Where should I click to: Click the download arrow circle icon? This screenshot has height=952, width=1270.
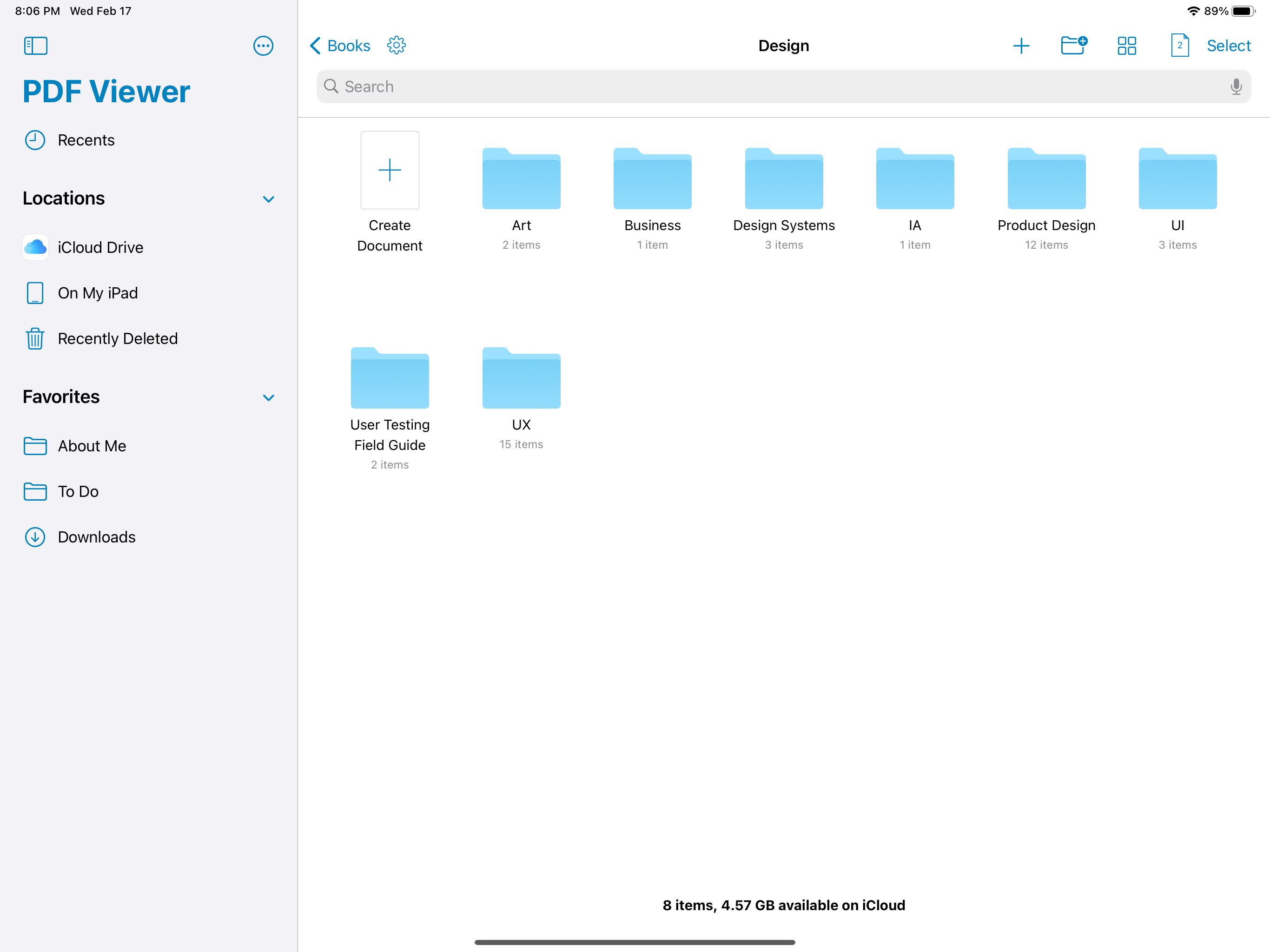35,537
